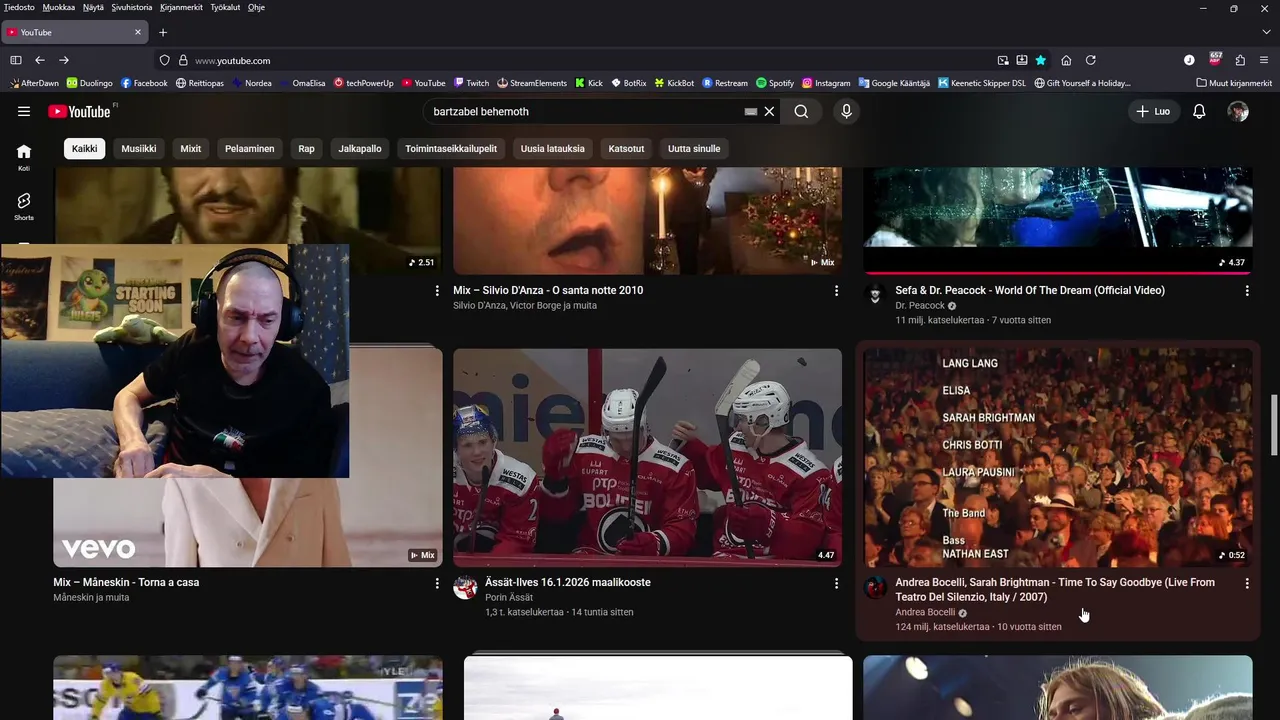
Task: Open Dr. Peacock channel avatar
Action: point(875,295)
